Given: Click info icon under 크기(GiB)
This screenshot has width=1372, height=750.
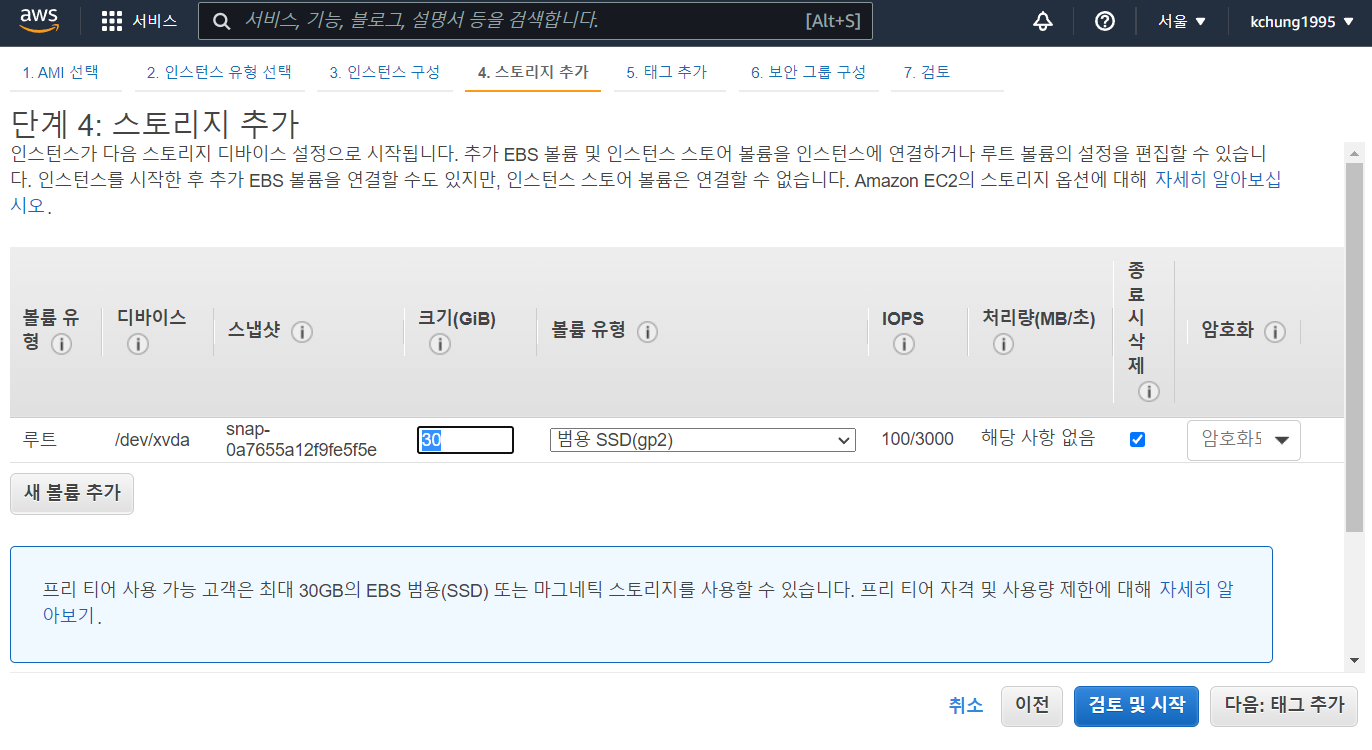Looking at the screenshot, I should coord(440,344).
